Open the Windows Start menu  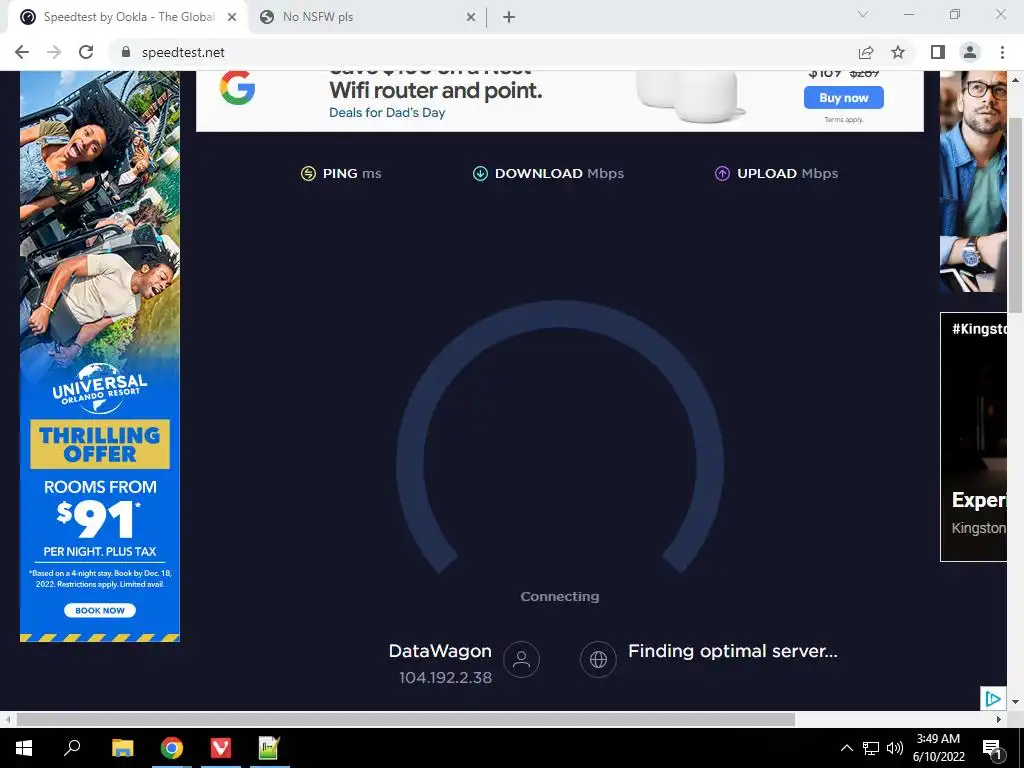(24, 748)
